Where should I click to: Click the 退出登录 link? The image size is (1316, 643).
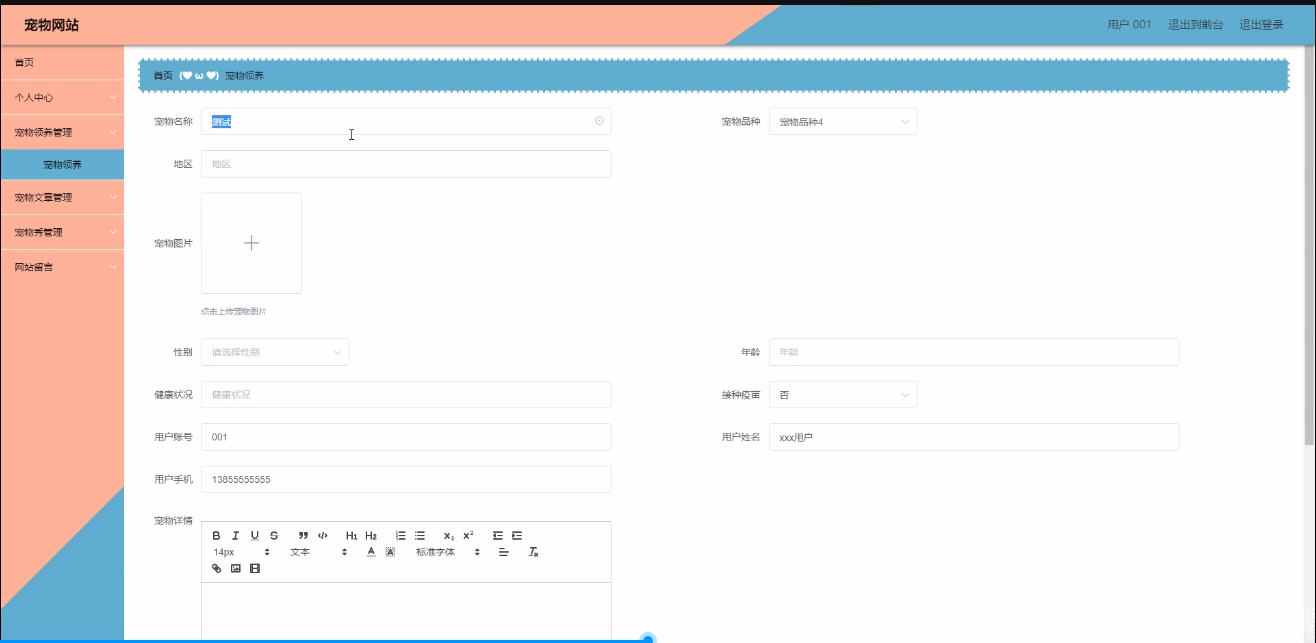point(1262,24)
